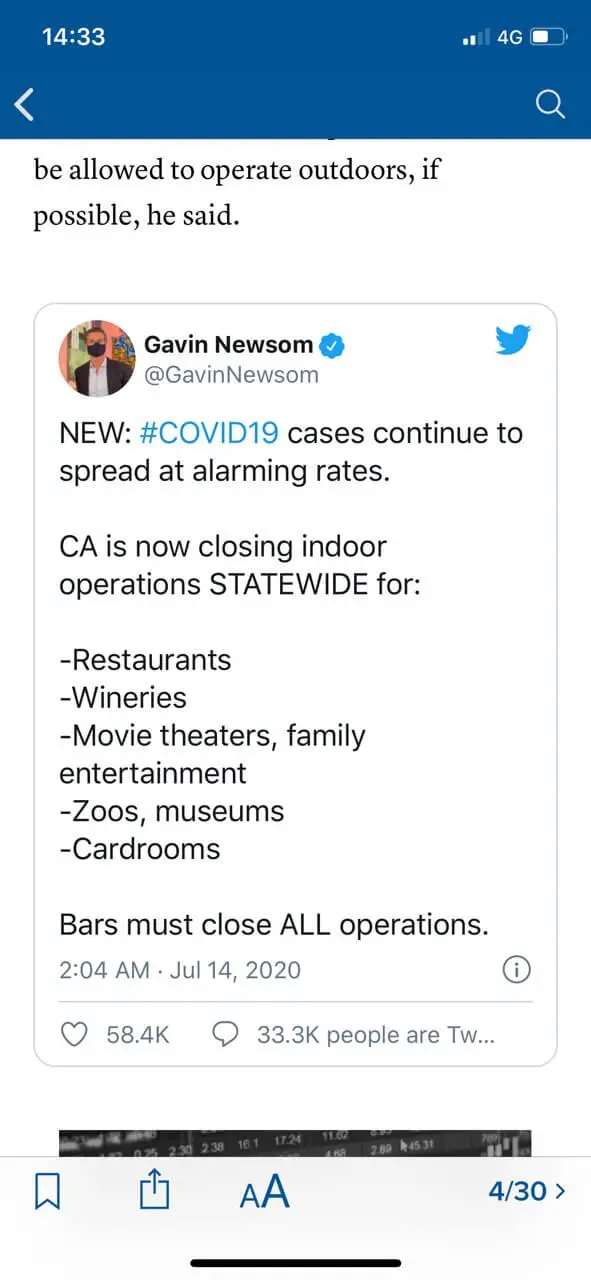The height and width of the screenshot is (1280, 591).
Task: Share the article with the share icon
Action: 155,1190
